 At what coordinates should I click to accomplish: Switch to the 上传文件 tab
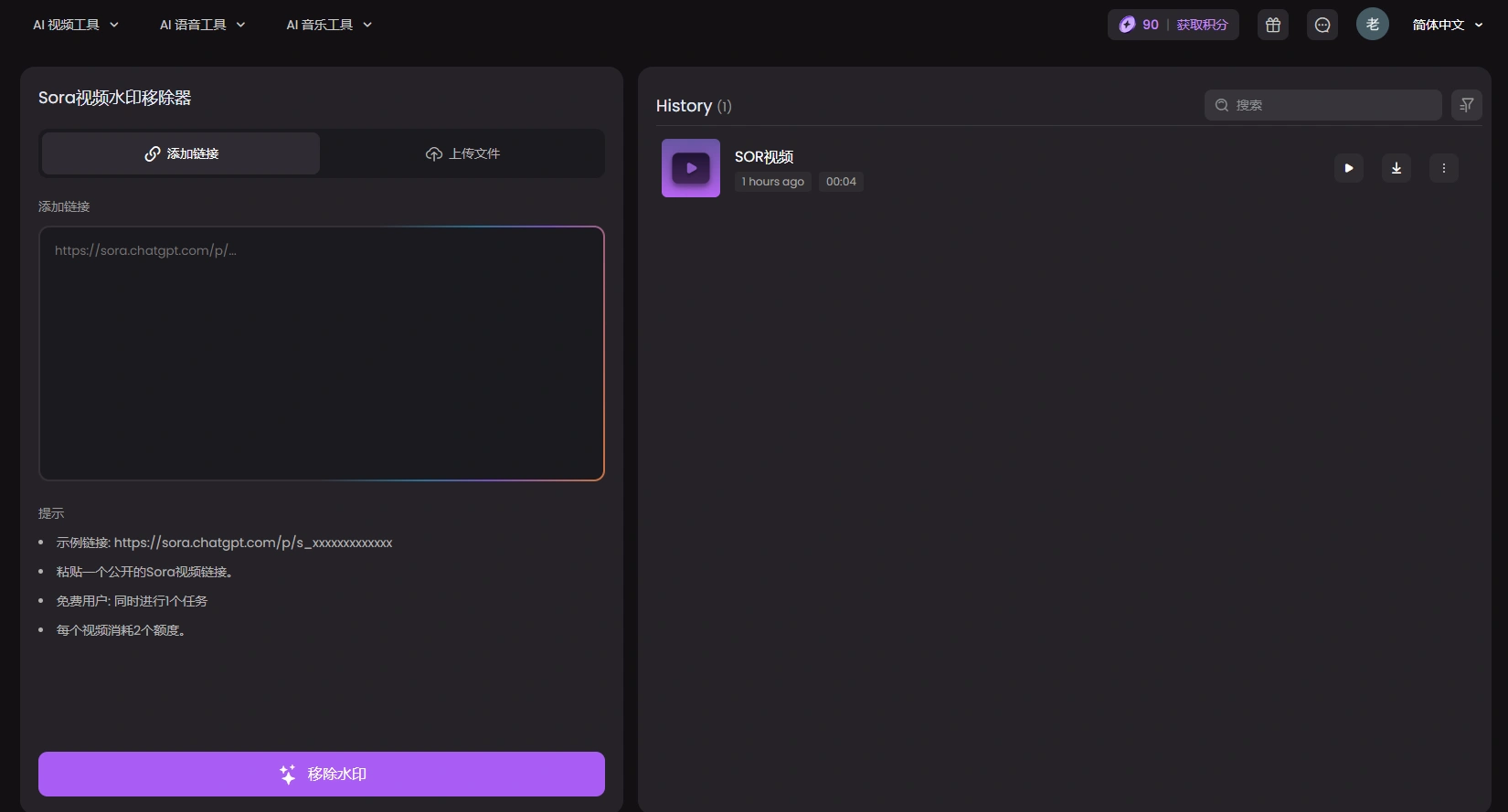point(462,153)
